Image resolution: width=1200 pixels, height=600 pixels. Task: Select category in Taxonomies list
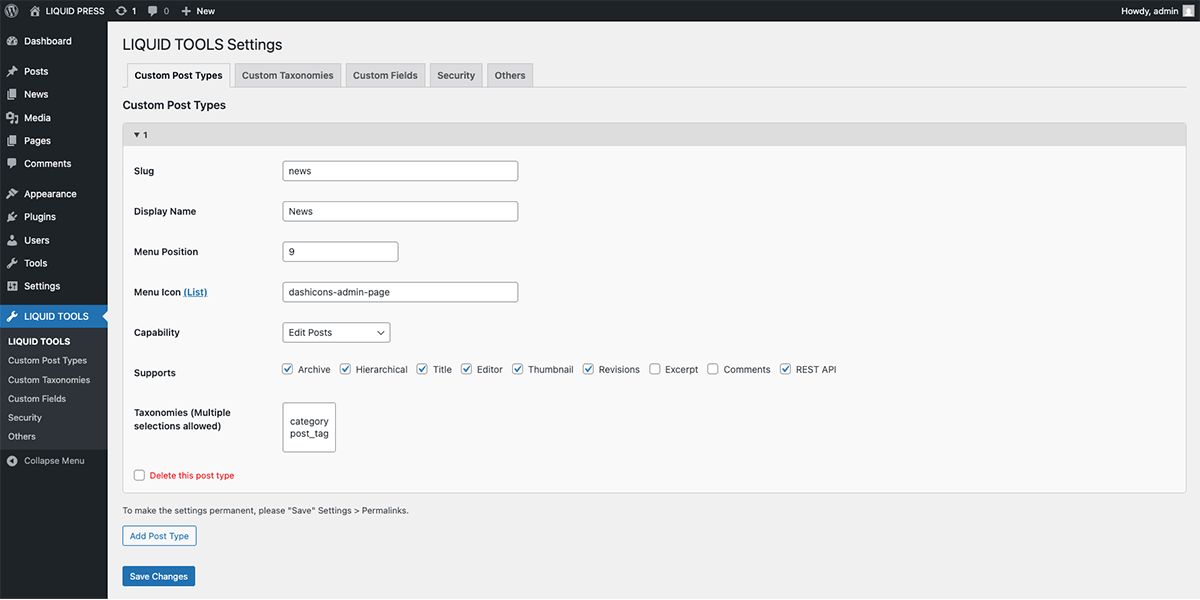tap(309, 421)
